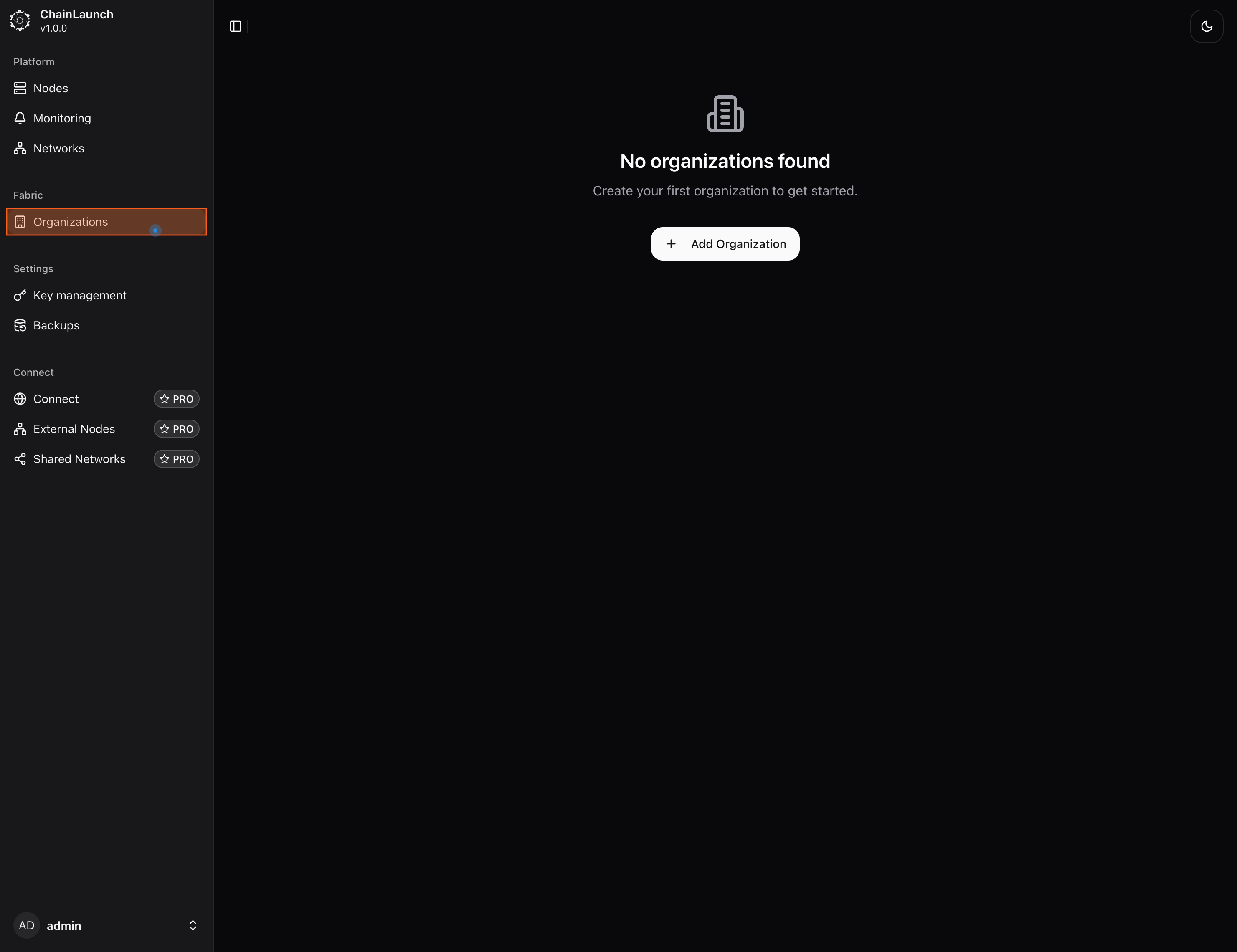
Task: Open the Nodes page
Action: (51, 89)
